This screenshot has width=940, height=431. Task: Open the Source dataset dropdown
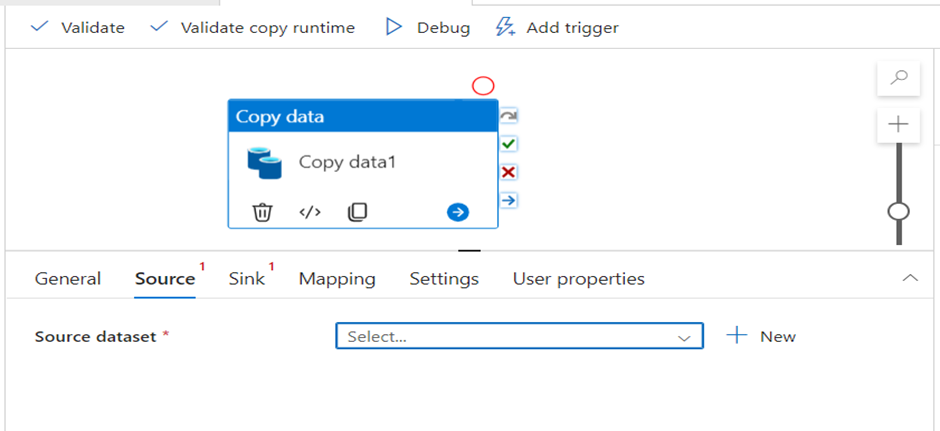click(519, 337)
